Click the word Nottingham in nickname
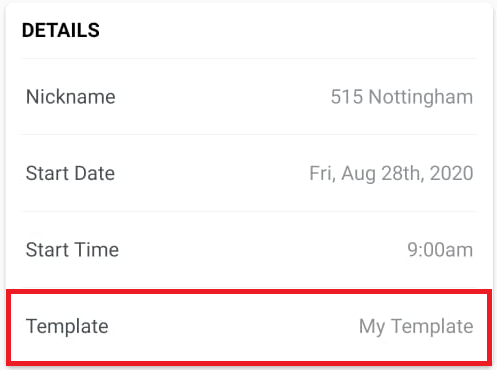 click(x=421, y=97)
